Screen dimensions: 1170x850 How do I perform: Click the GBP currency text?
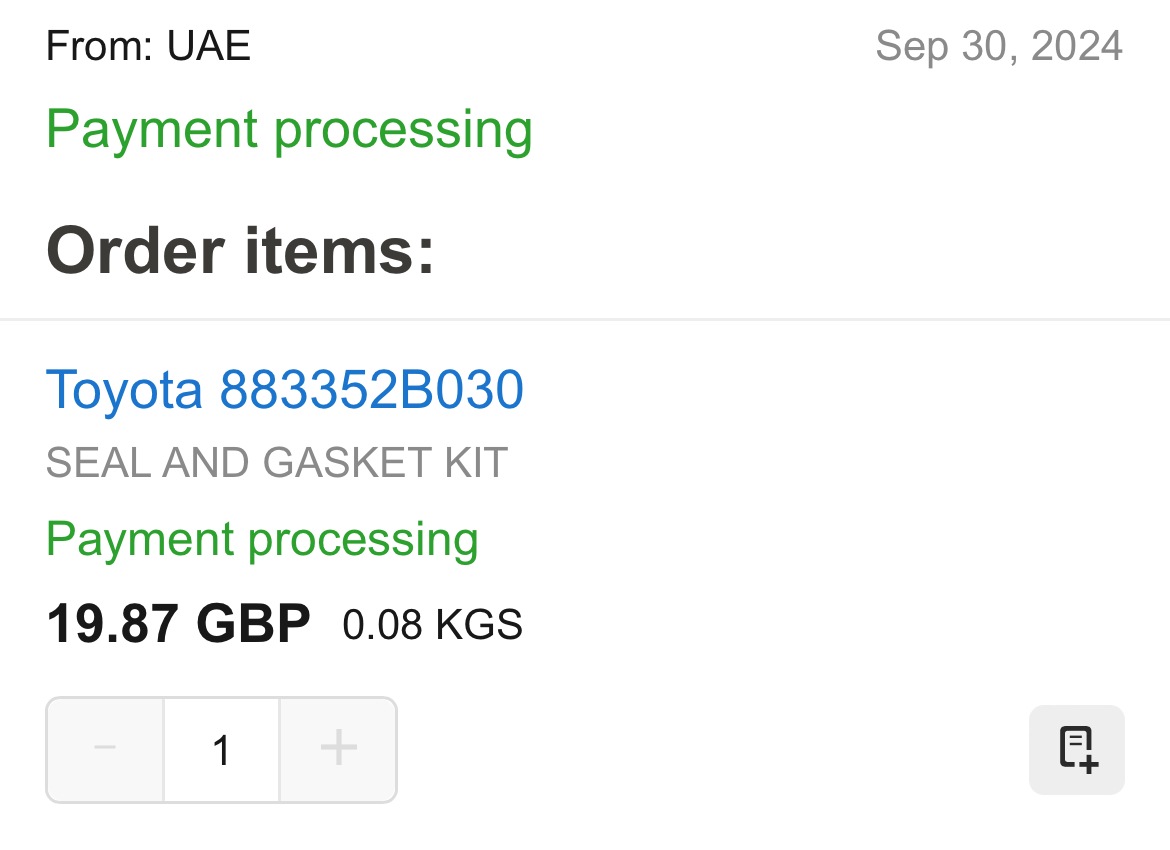pyautogui.click(x=254, y=623)
